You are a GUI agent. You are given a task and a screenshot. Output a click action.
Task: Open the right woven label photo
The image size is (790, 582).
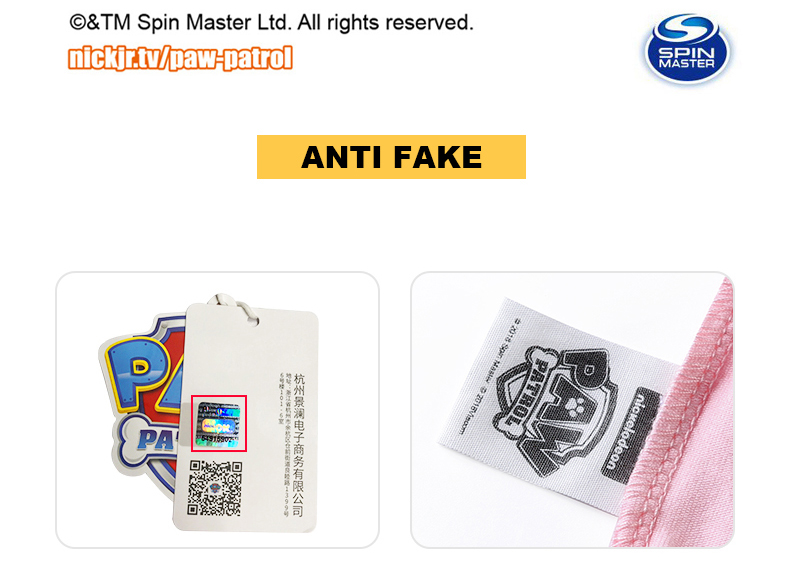(x=572, y=410)
